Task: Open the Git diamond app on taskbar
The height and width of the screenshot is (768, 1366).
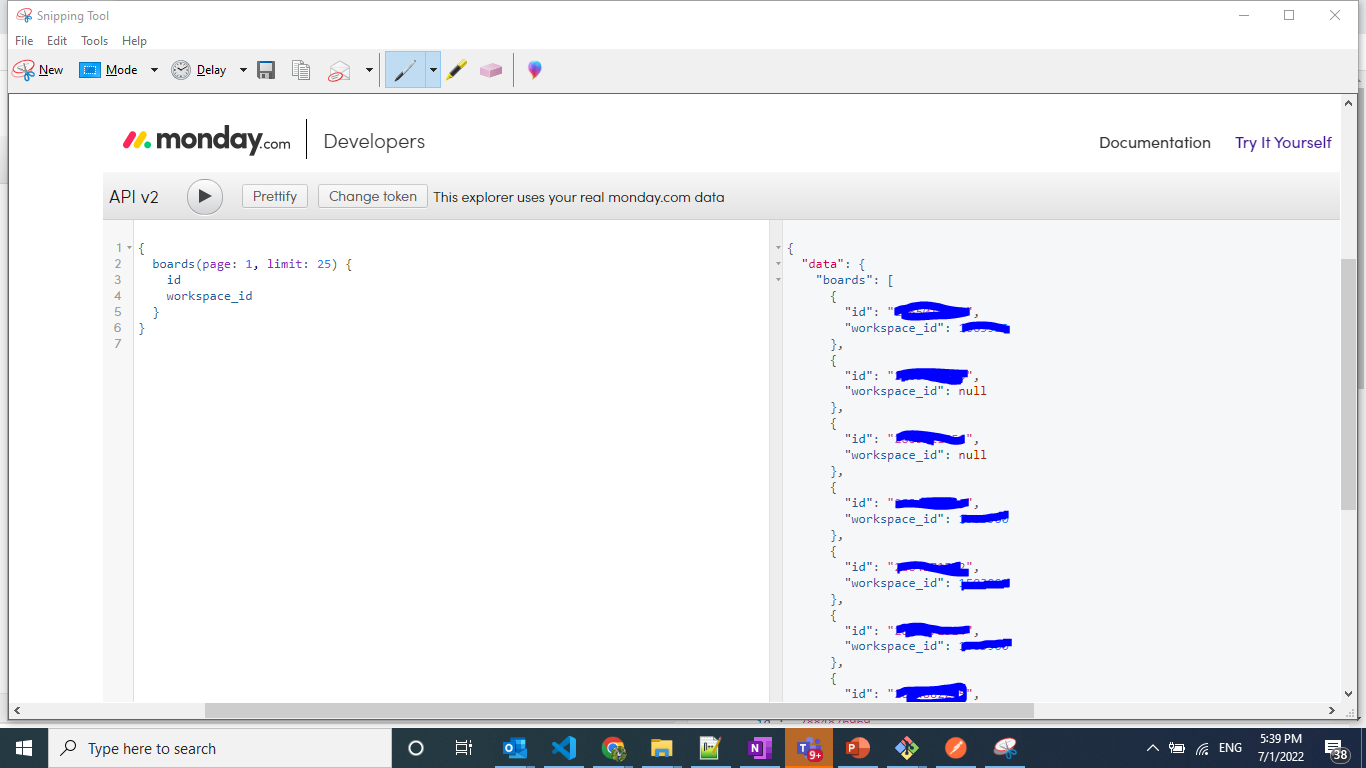Action: click(x=906, y=748)
